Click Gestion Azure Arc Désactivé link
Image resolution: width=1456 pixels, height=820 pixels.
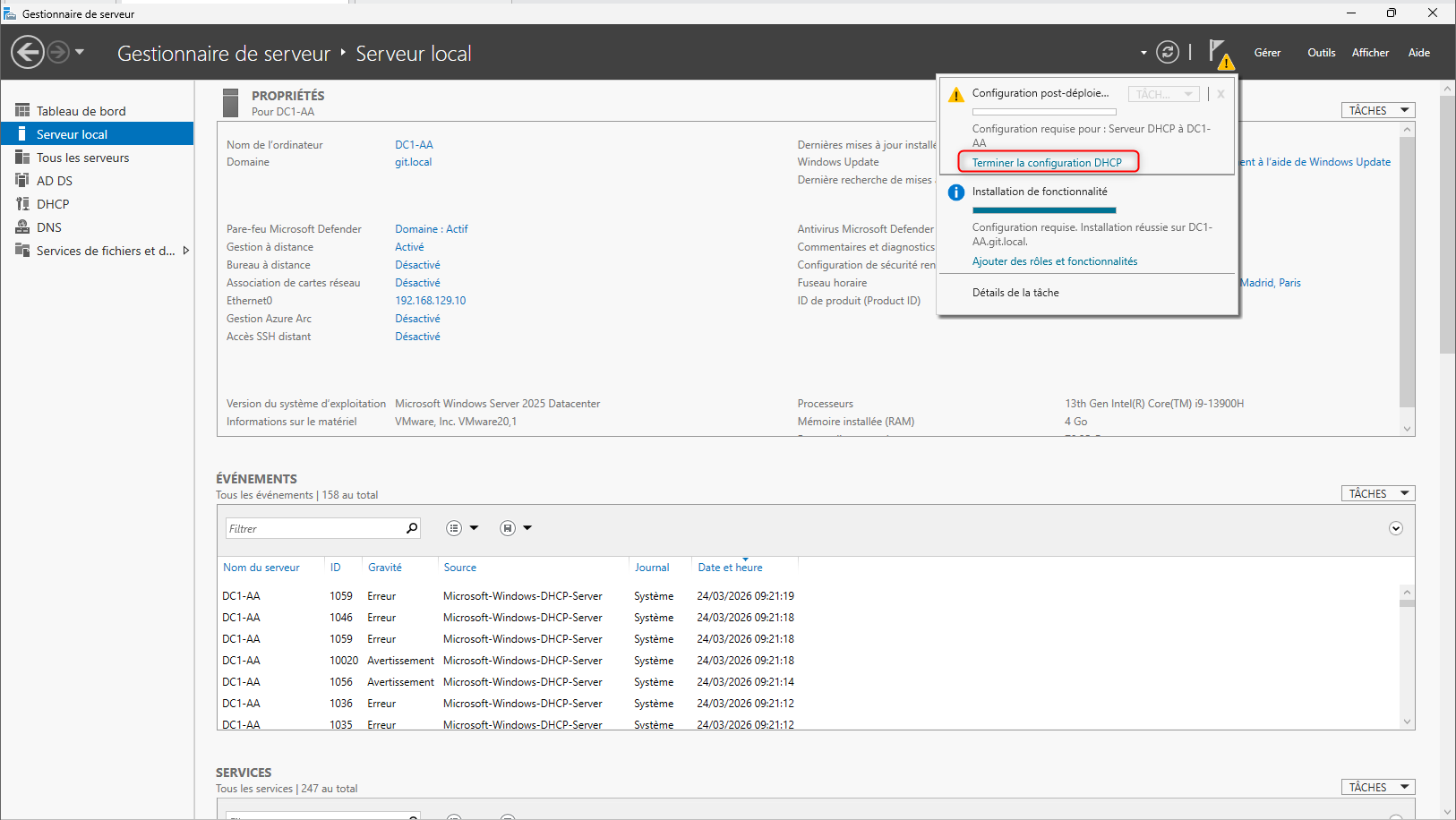pyautogui.click(x=417, y=319)
